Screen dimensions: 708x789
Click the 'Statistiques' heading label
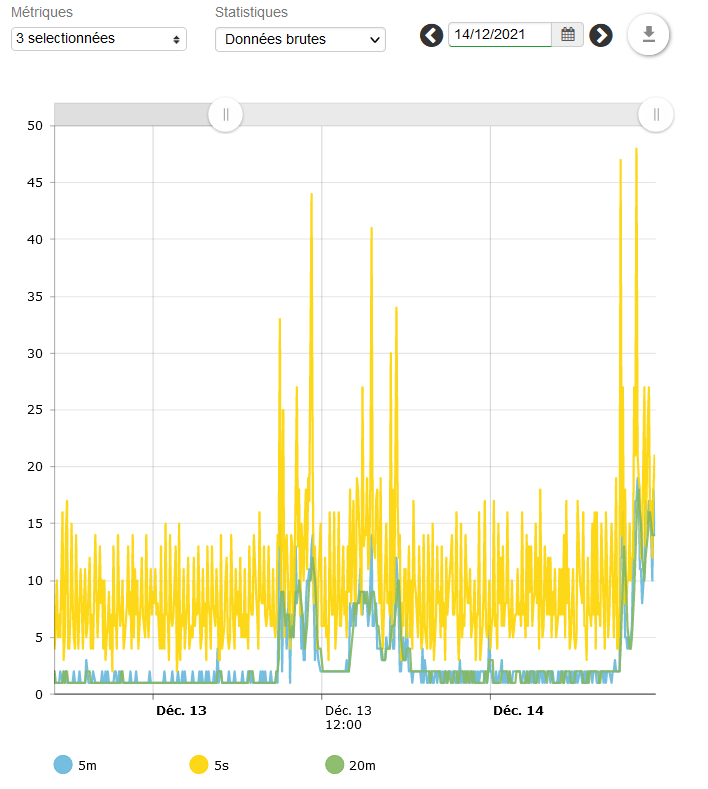251,12
